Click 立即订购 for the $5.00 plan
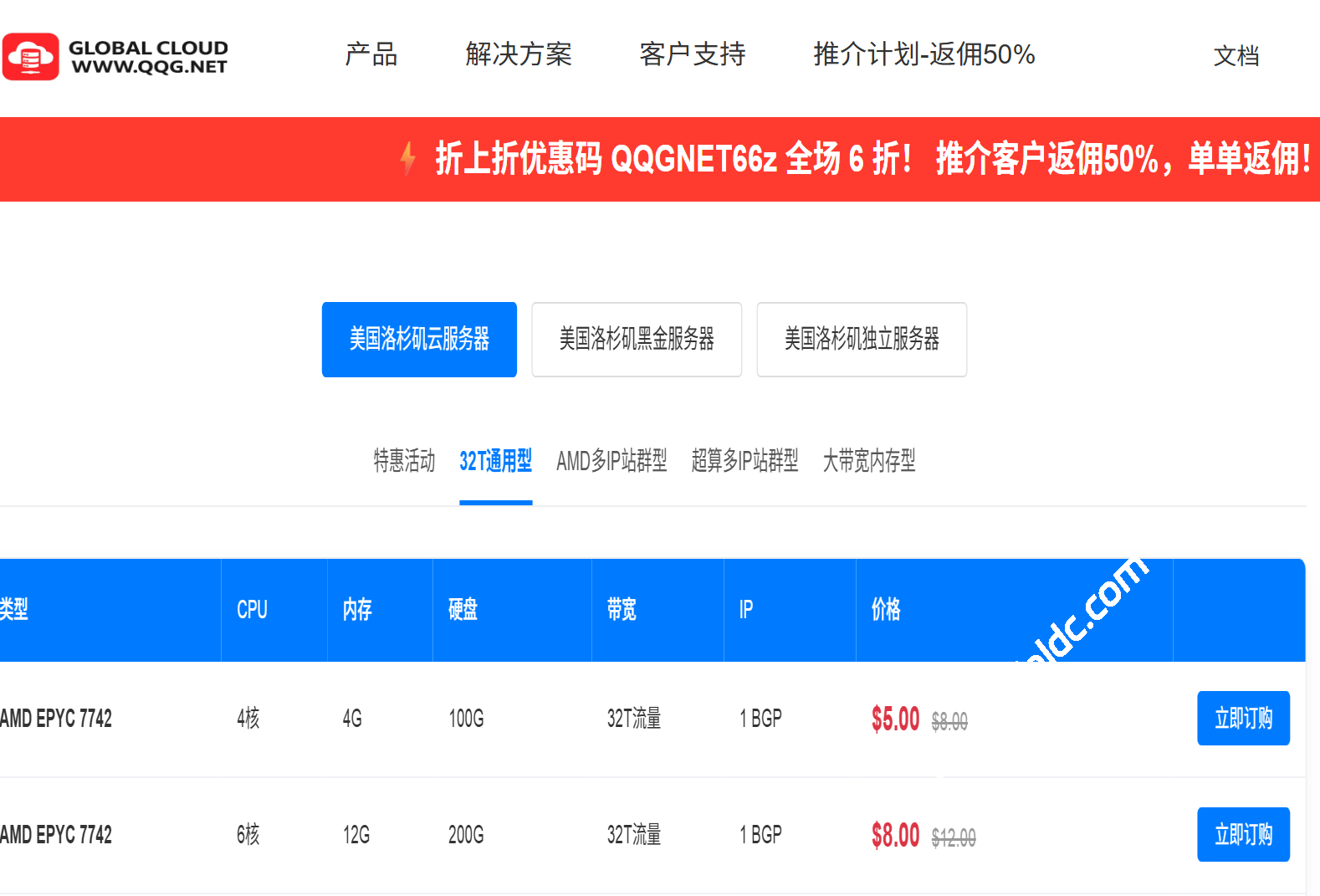Viewport: 1320px width, 896px height. point(1243,719)
